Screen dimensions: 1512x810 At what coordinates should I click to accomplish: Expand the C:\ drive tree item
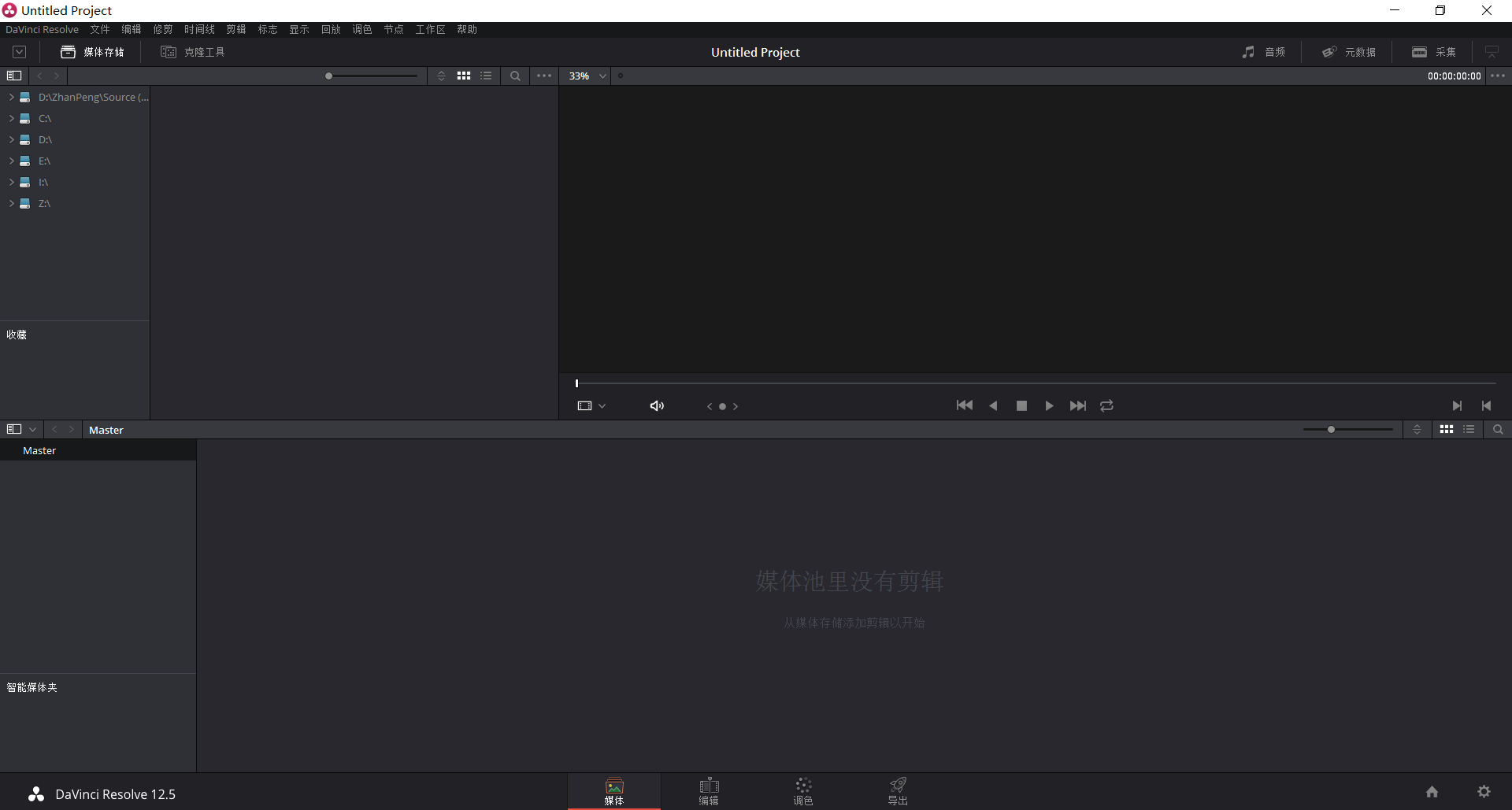tap(12, 119)
